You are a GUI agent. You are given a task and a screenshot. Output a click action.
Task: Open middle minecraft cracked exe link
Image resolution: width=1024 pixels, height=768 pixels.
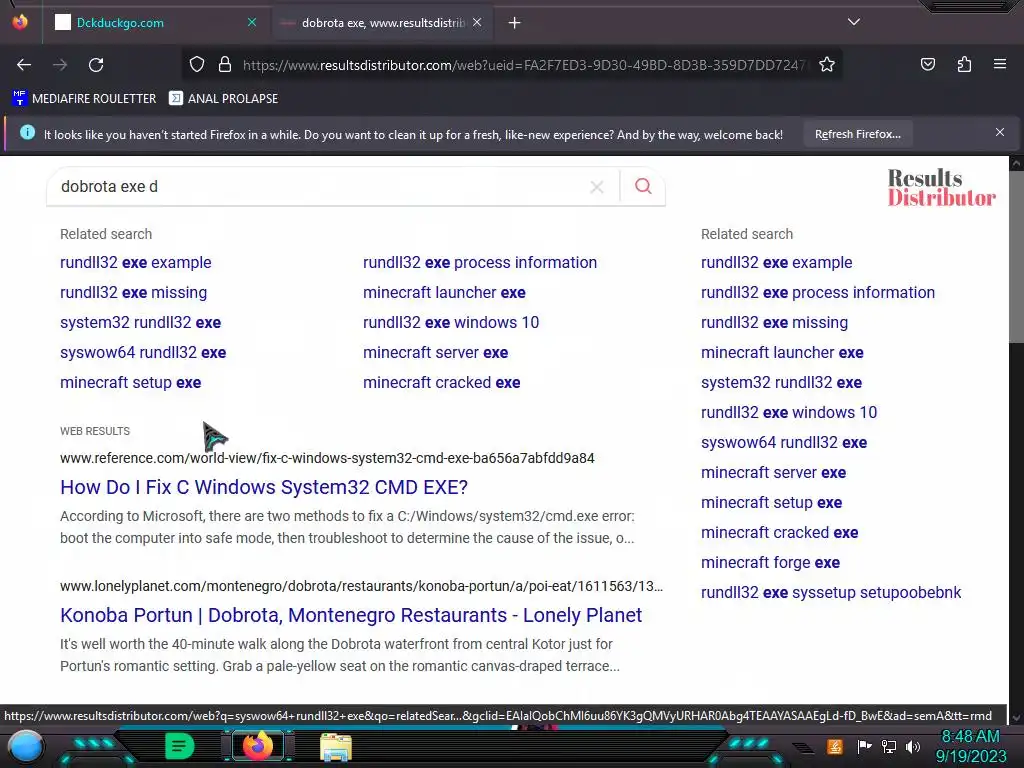pos(441,383)
